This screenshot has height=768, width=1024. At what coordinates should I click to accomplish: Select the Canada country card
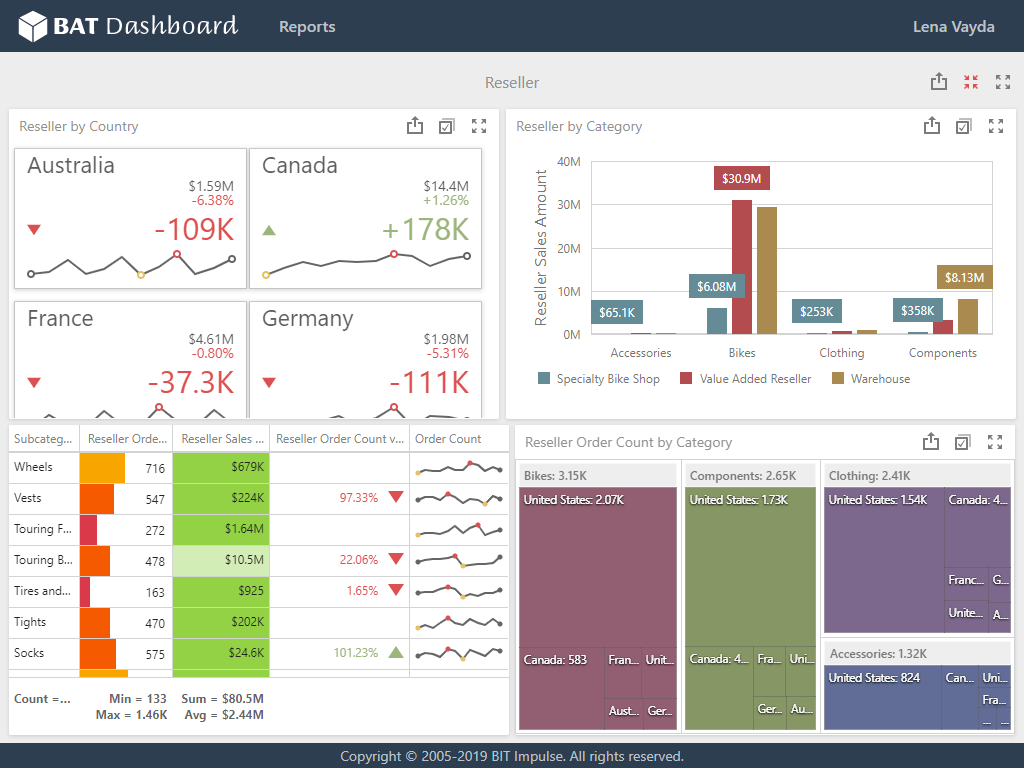pos(366,218)
